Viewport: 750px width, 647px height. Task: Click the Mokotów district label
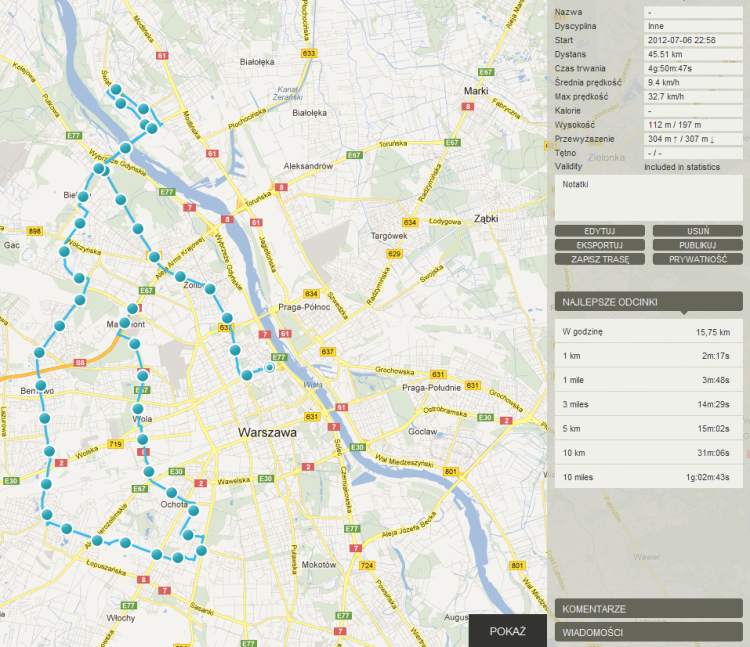point(319,565)
